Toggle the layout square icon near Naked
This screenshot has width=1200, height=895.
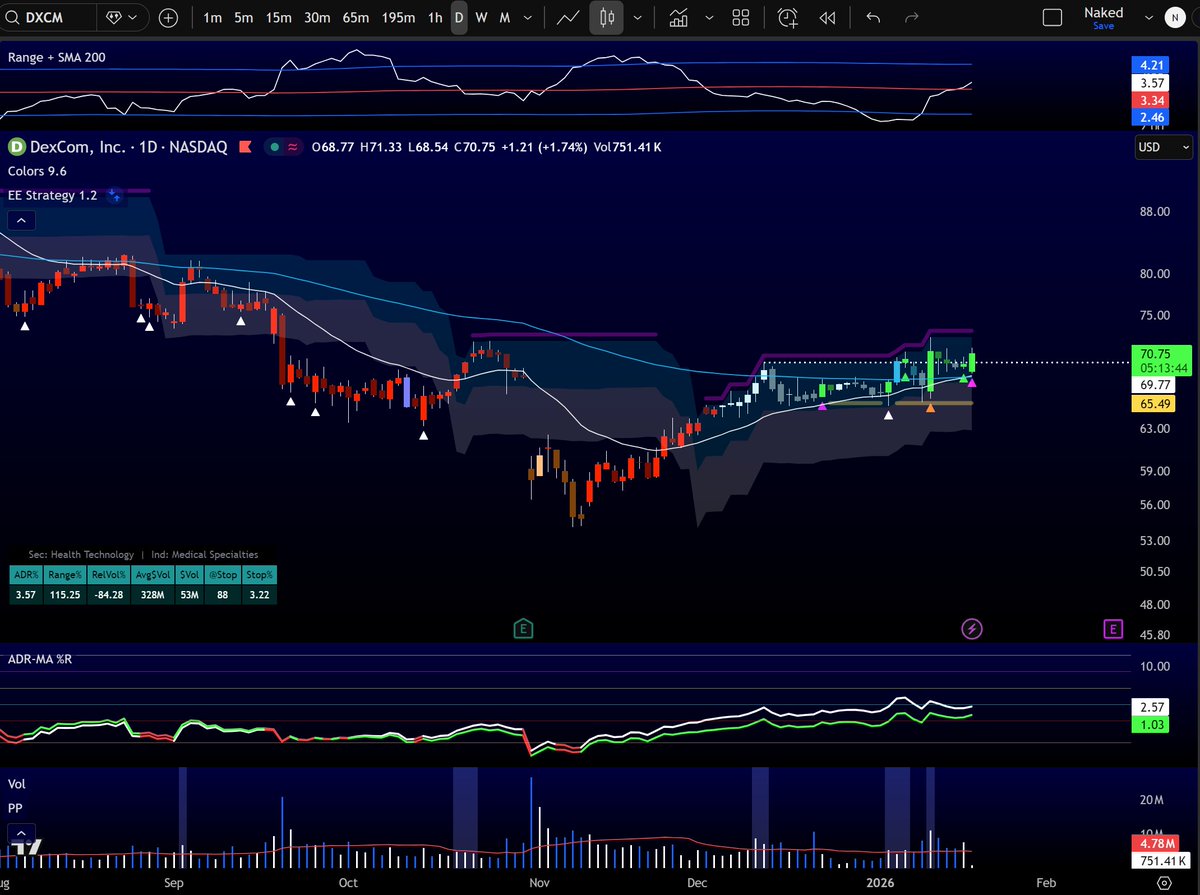(x=1051, y=17)
